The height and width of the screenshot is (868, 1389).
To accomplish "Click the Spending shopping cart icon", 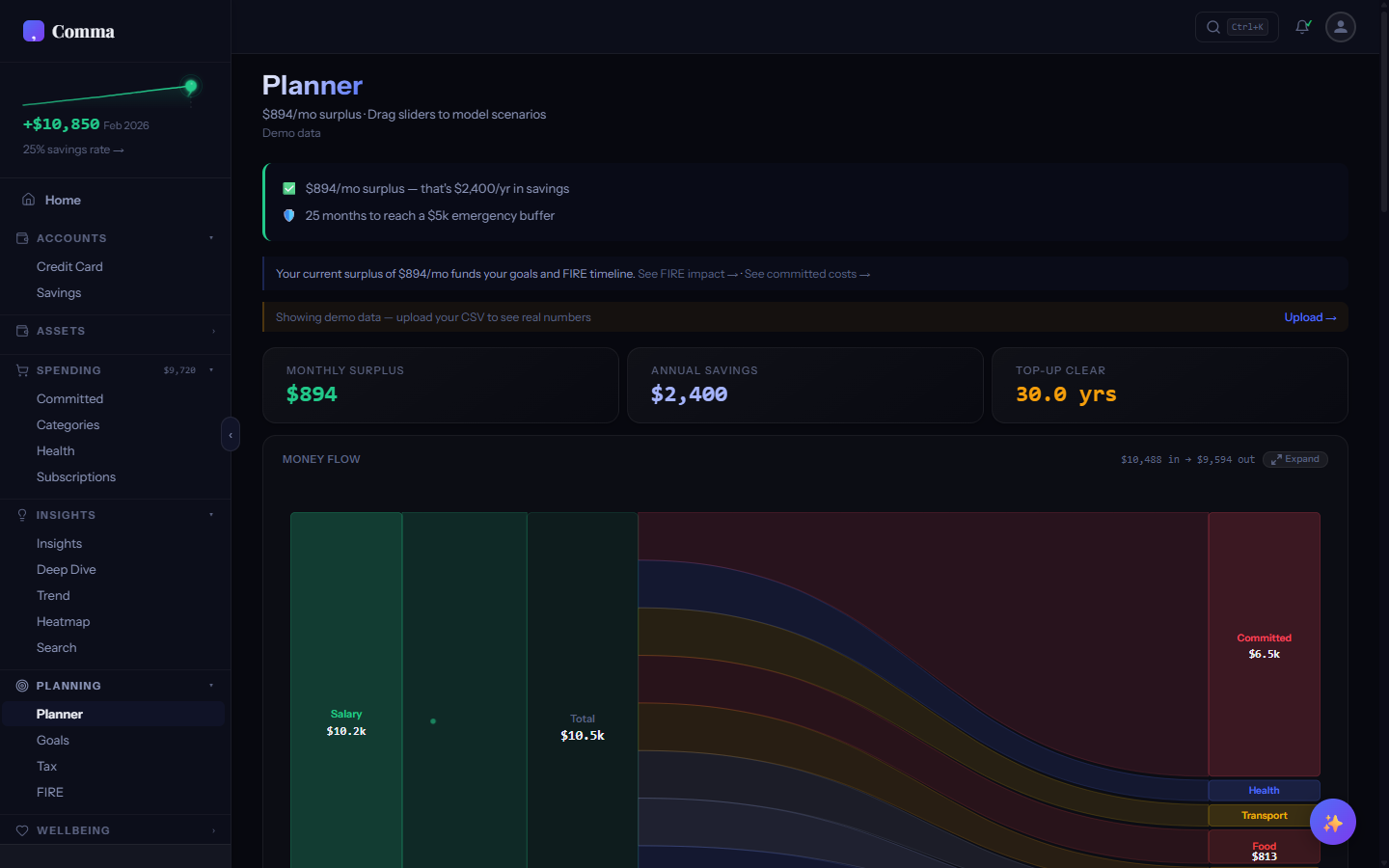I will tap(21, 370).
